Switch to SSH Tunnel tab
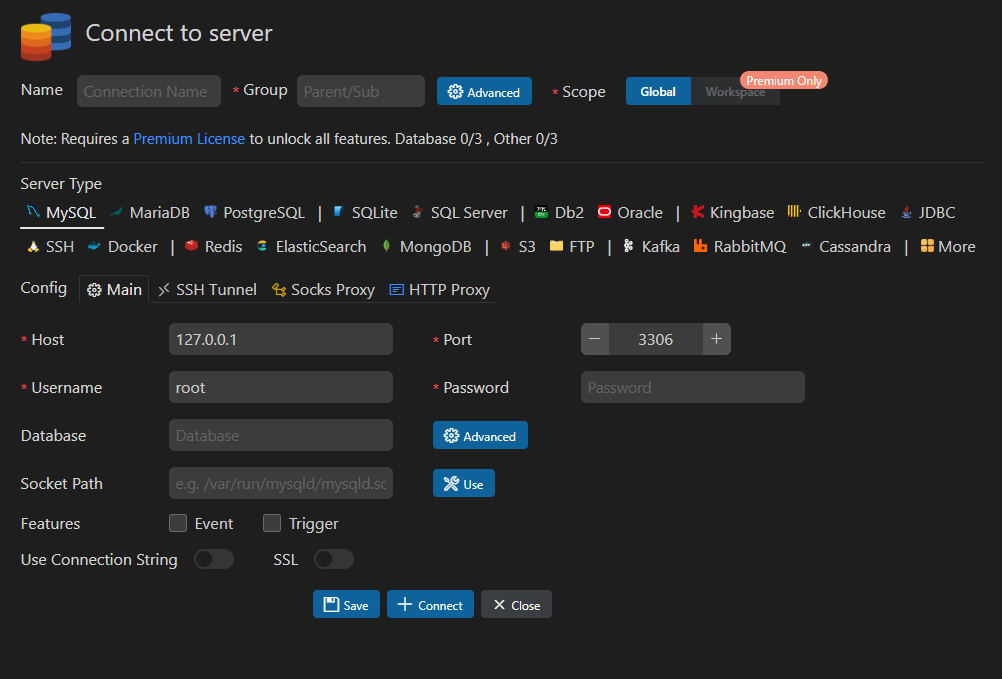Screen dimensions: 1002x679 click(x=207, y=289)
